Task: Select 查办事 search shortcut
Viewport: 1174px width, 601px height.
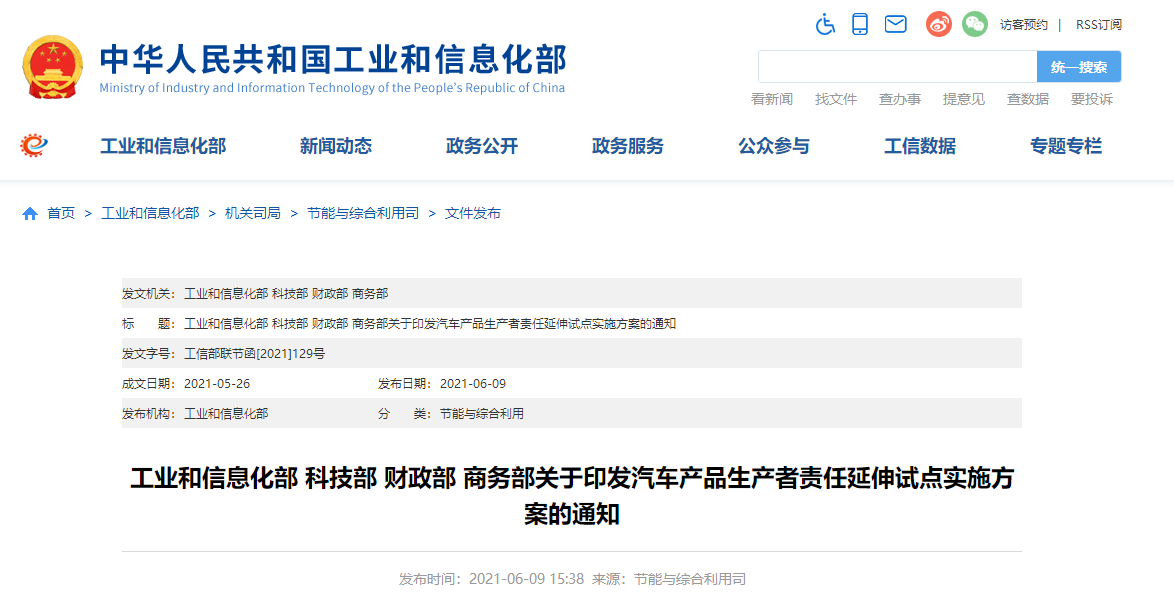Action: 900,99
